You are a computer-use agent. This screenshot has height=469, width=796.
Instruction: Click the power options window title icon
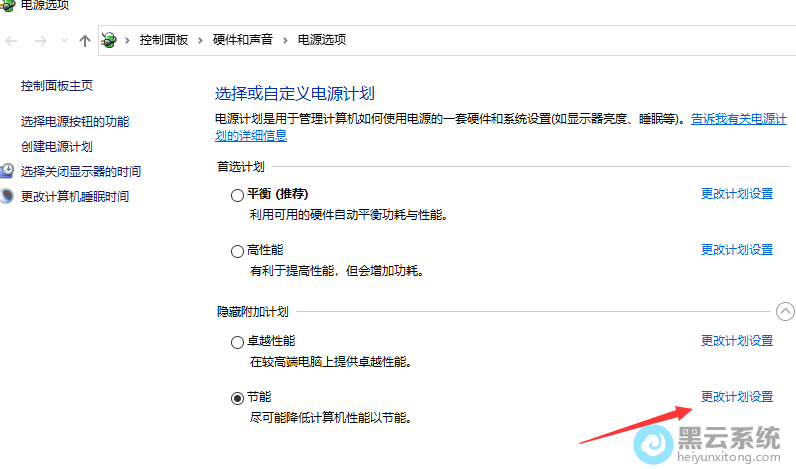[7, 5]
